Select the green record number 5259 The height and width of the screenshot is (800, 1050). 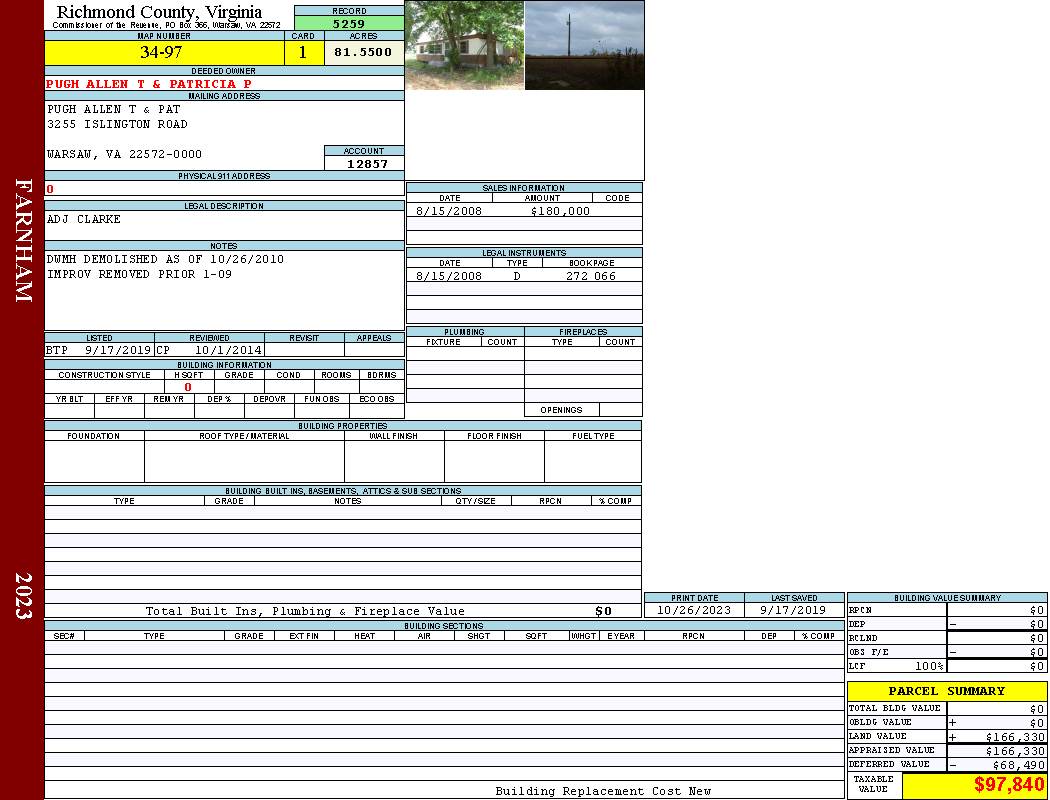pos(348,23)
